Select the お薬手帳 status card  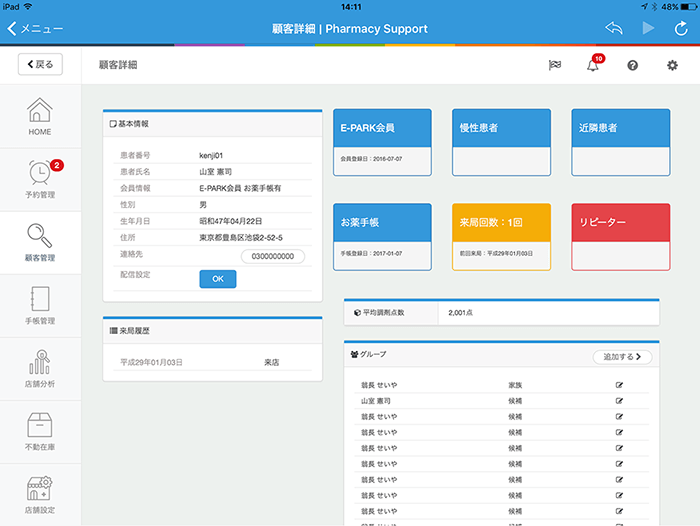click(x=382, y=237)
